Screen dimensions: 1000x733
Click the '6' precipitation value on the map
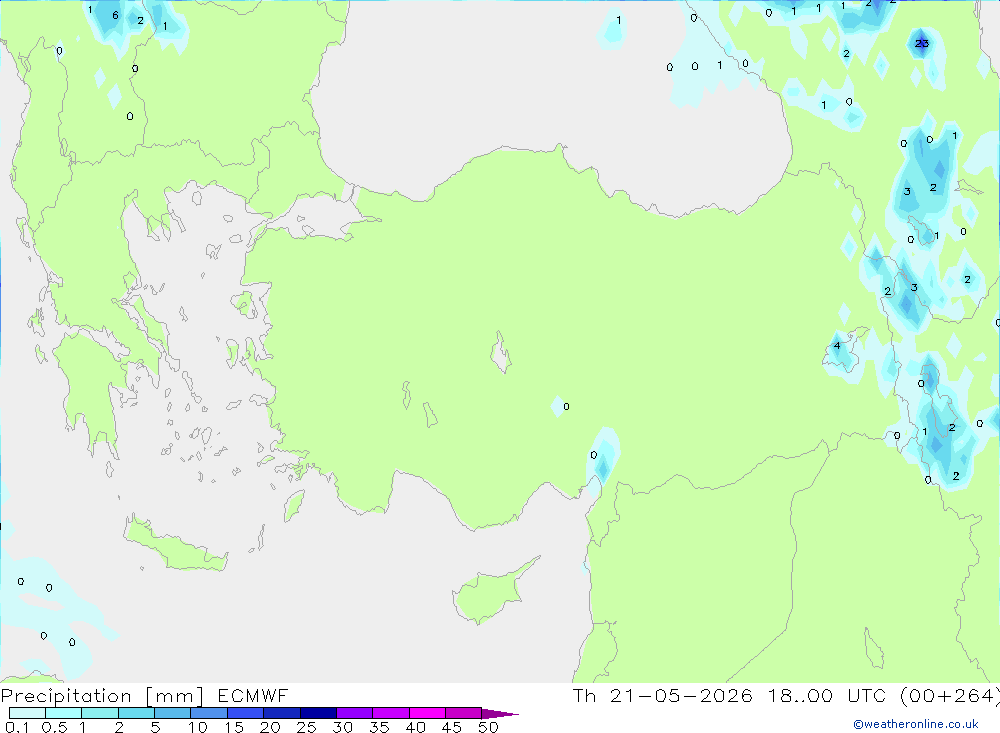coord(115,15)
